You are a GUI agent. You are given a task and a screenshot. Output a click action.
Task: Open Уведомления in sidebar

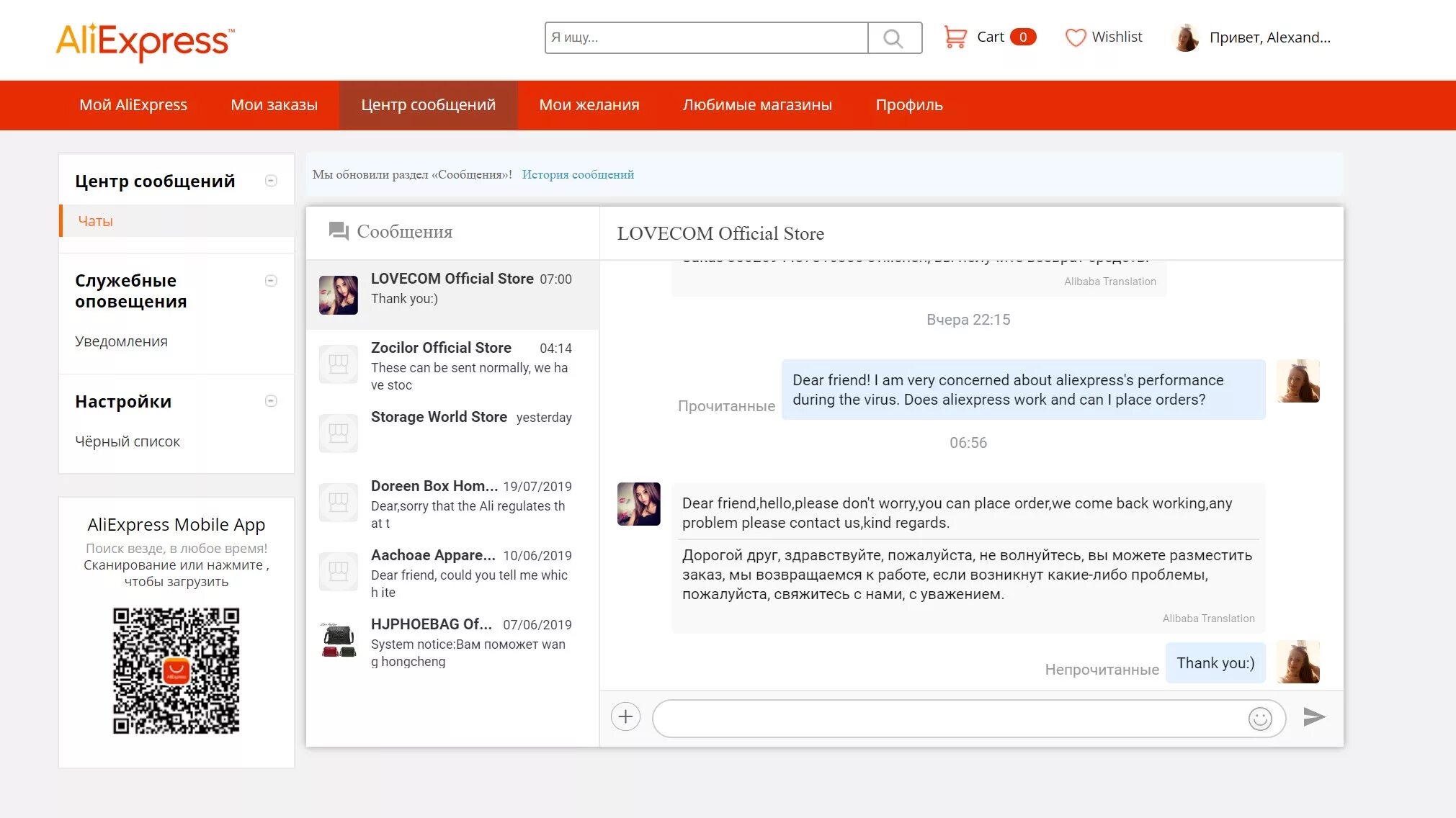pyautogui.click(x=121, y=341)
